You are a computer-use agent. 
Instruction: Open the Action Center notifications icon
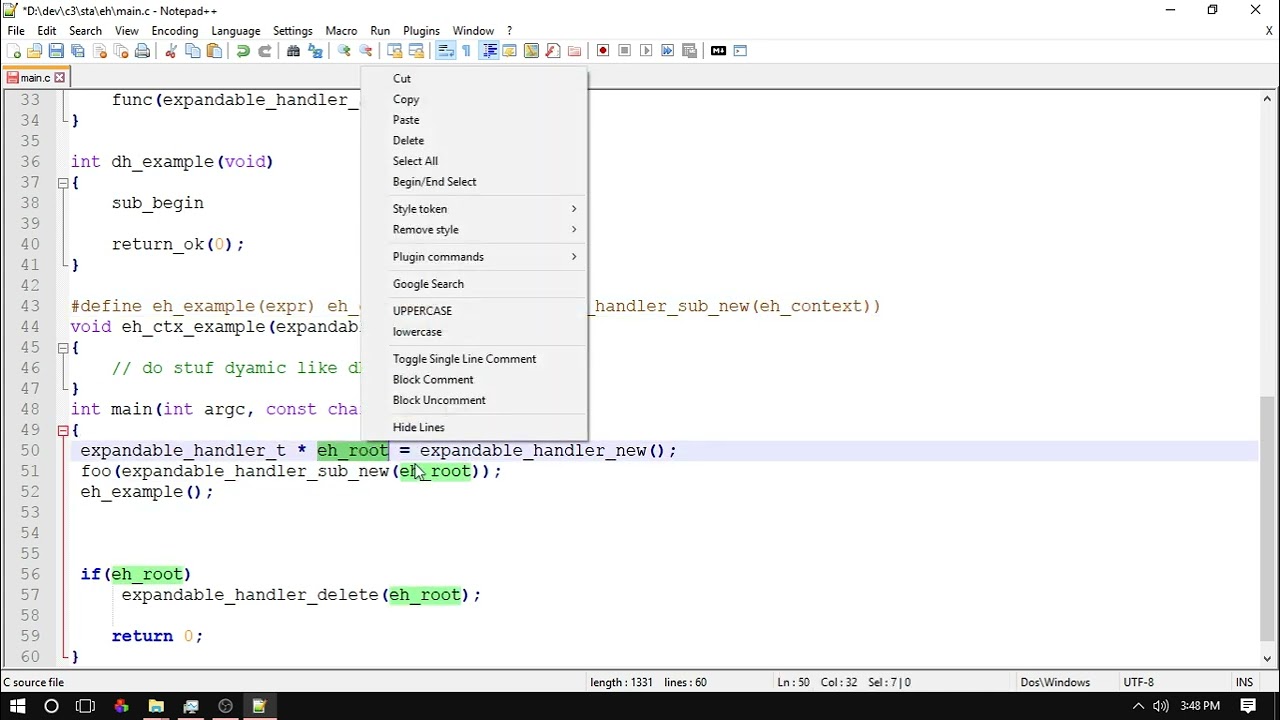click(x=1249, y=706)
